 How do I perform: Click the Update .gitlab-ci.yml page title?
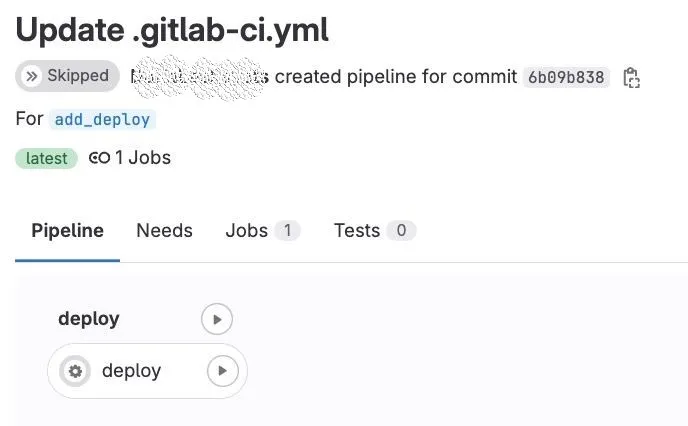pos(172,30)
